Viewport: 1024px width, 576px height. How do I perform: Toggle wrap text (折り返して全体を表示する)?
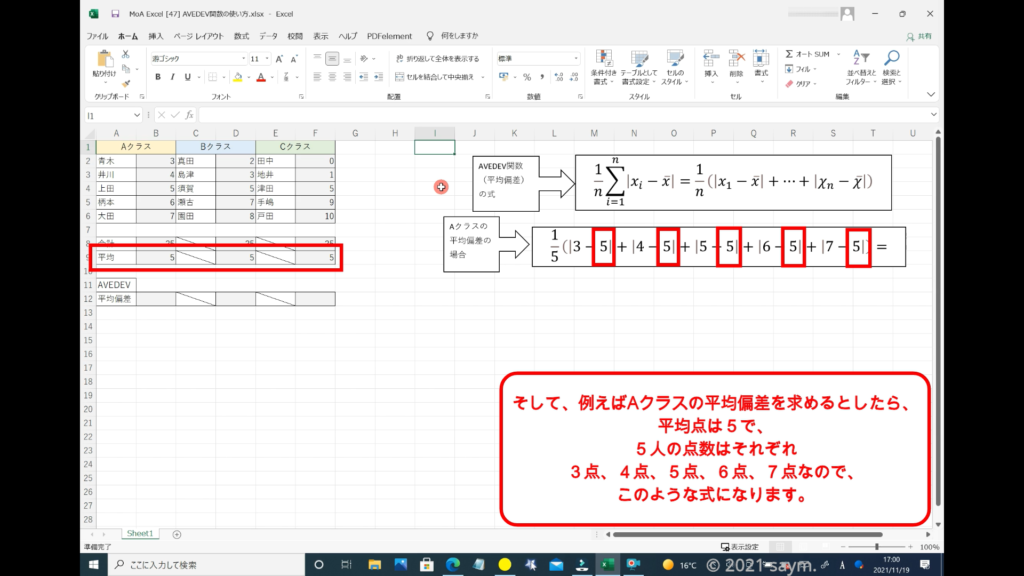click(x=437, y=59)
